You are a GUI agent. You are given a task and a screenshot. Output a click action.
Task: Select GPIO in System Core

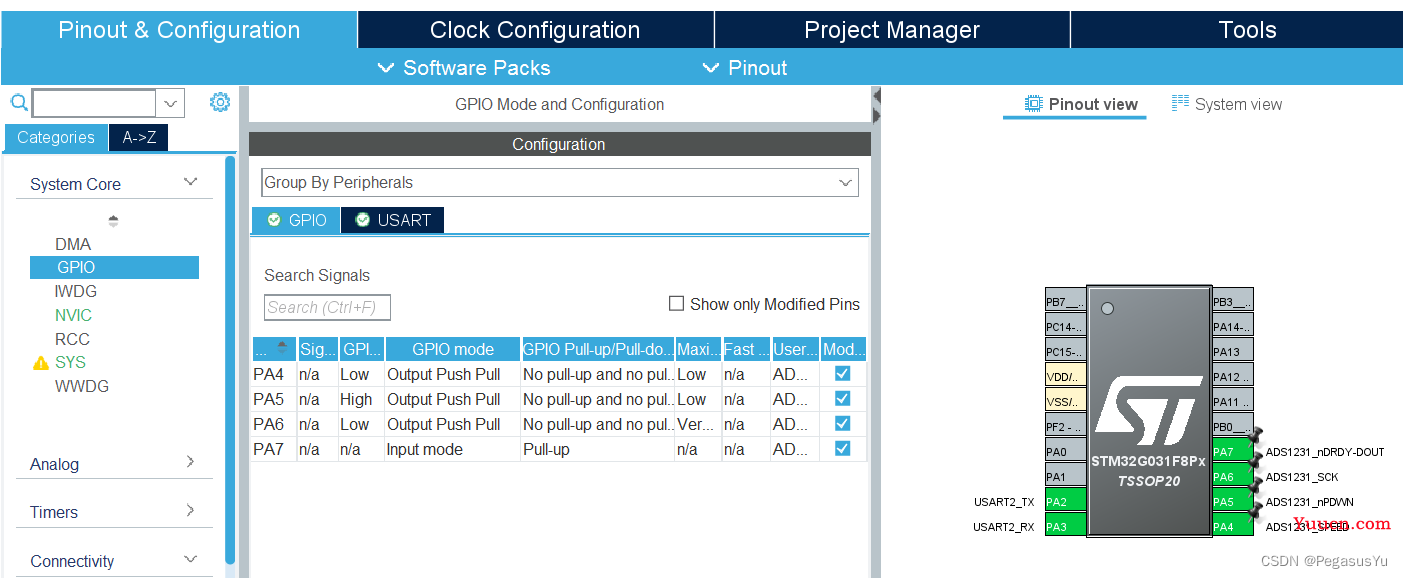[x=114, y=267]
